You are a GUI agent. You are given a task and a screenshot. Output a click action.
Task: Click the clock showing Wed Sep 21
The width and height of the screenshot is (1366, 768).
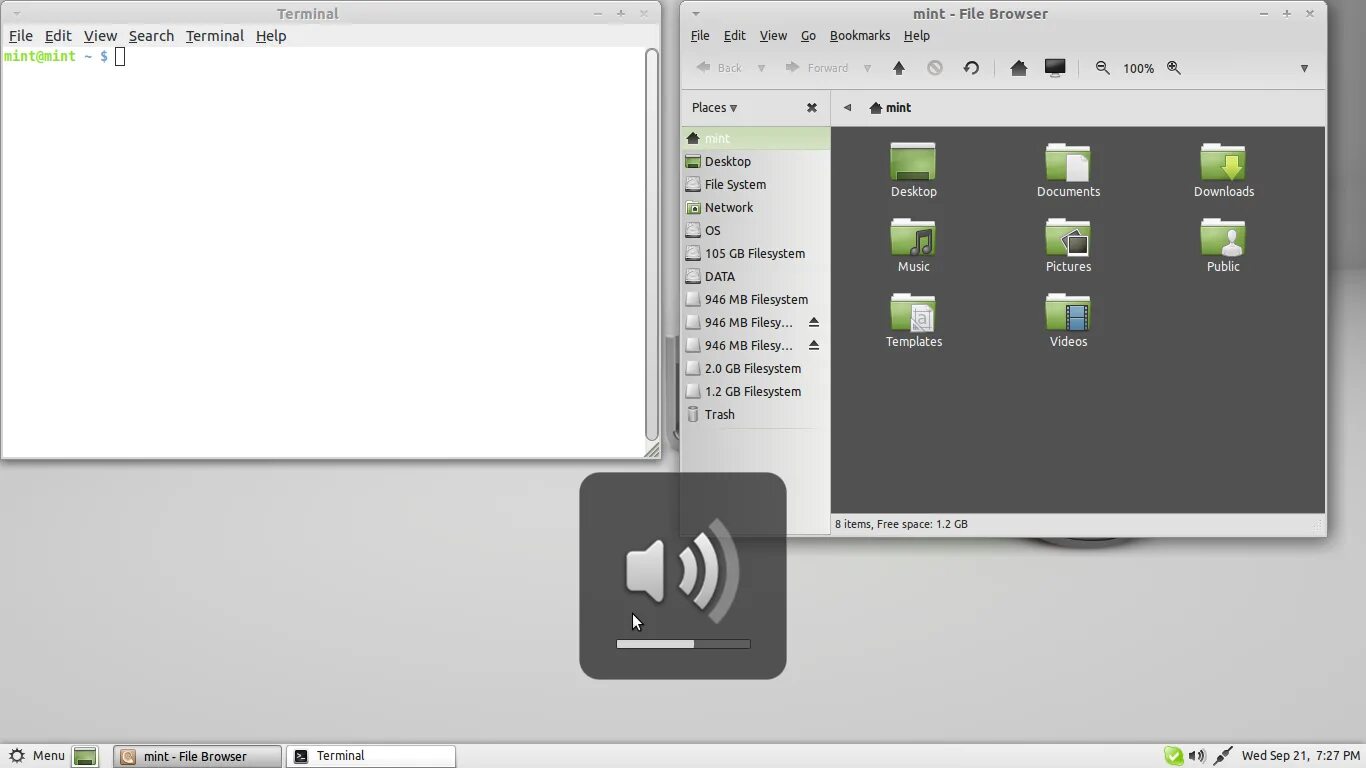click(x=1300, y=756)
